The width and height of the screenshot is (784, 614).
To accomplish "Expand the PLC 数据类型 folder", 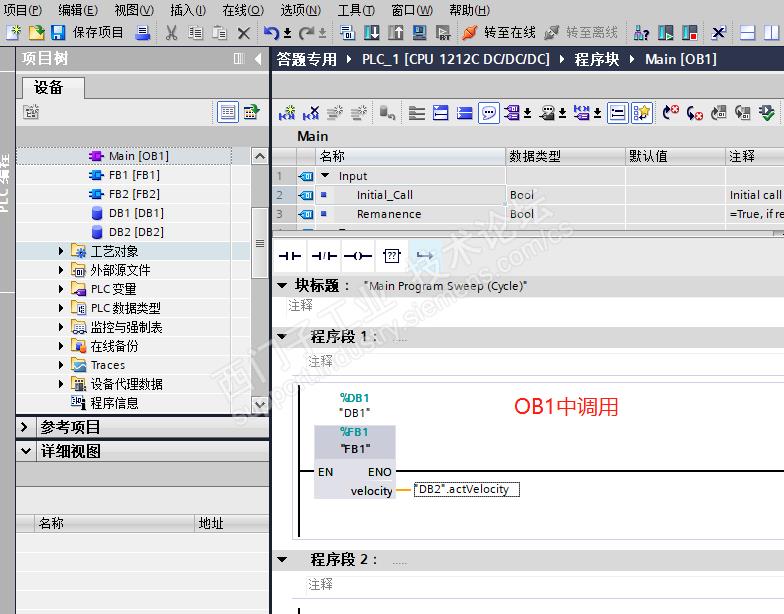I will [60, 308].
